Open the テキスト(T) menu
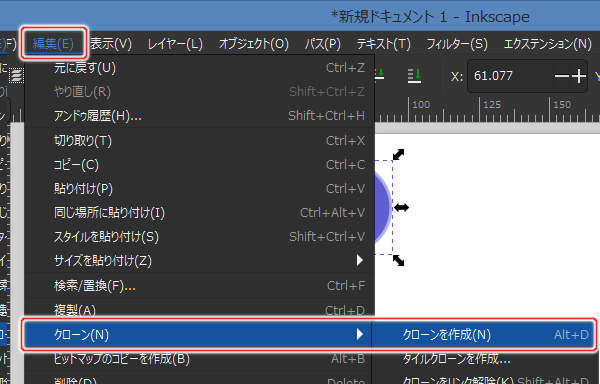The width and height of the screenshot is (600, 384). (x=383, y=44)
